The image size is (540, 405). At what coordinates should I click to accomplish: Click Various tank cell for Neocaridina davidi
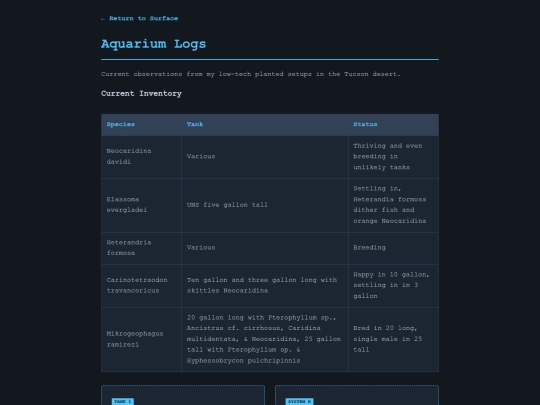pyautogui.click(x=265, y=157)
